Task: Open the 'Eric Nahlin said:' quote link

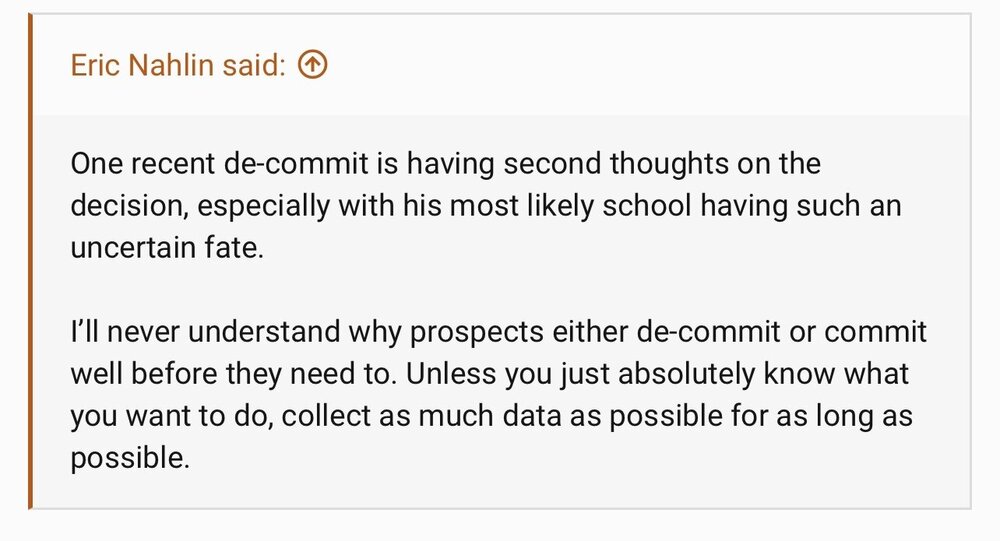Action: coord(180,66)
